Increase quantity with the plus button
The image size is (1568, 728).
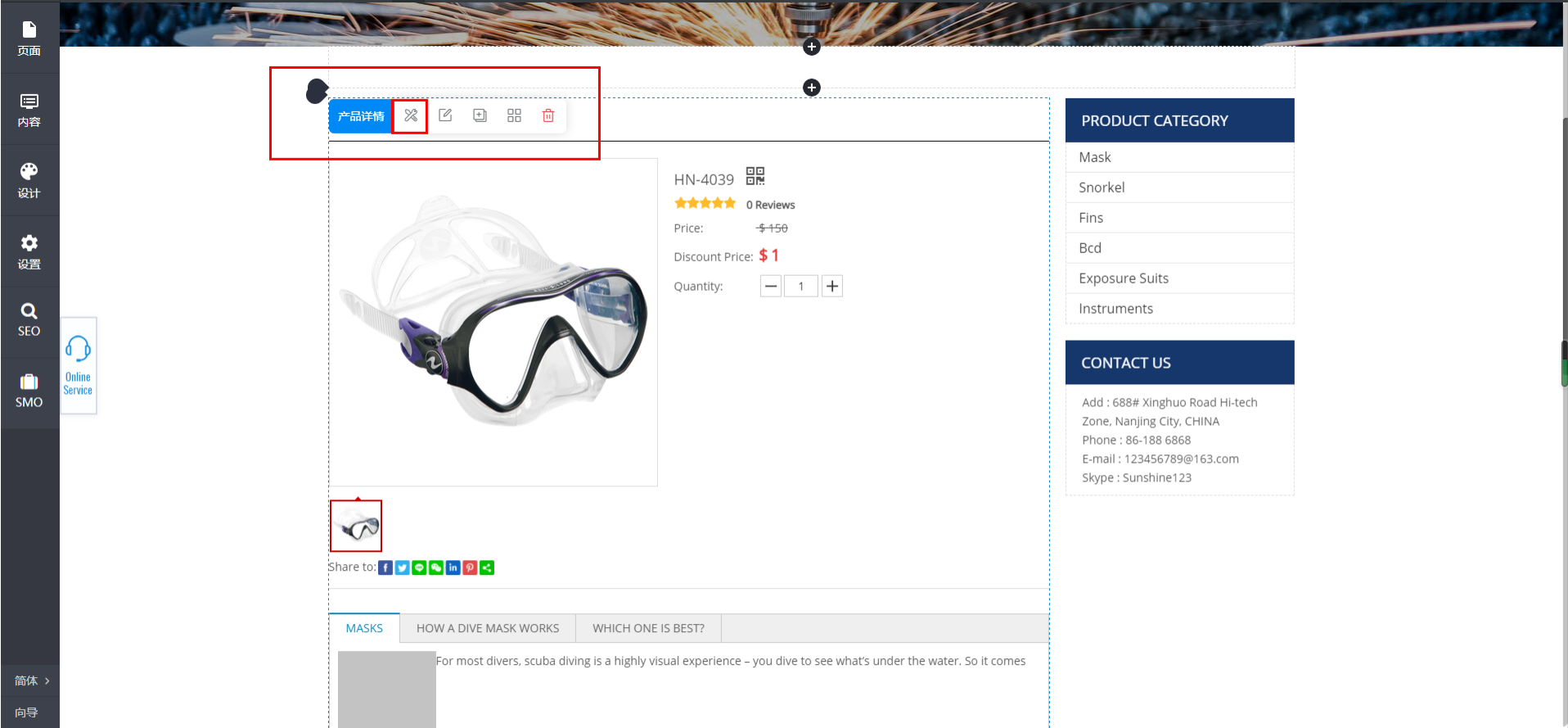coord(831,286)
